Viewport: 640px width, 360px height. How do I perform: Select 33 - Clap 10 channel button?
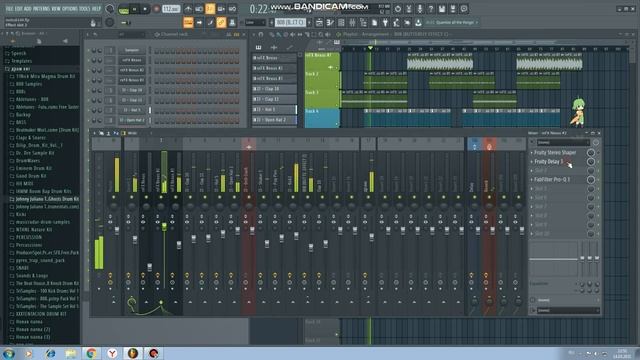132,90
